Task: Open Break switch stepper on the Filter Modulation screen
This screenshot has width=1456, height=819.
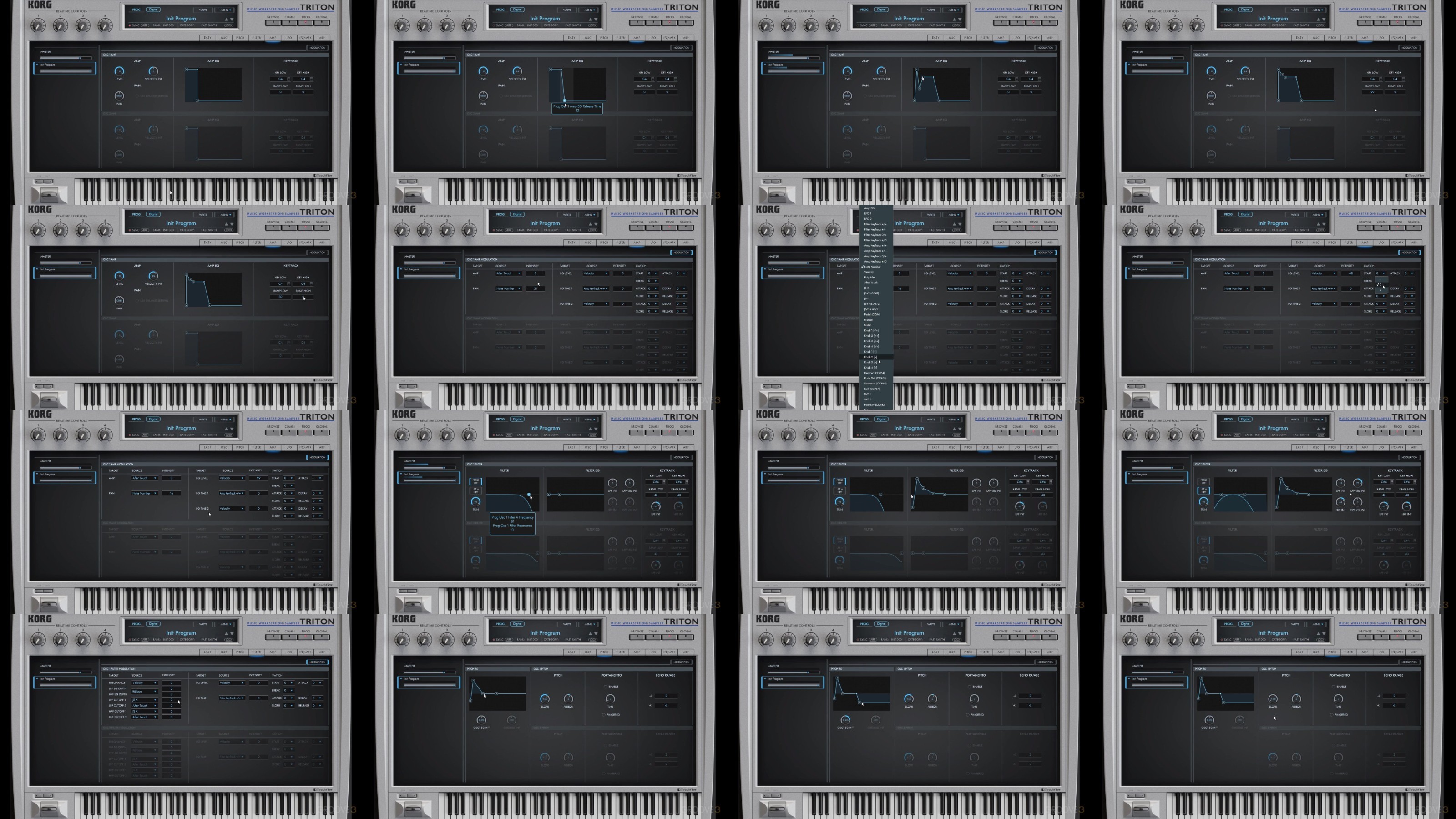Action: (289, 691)
